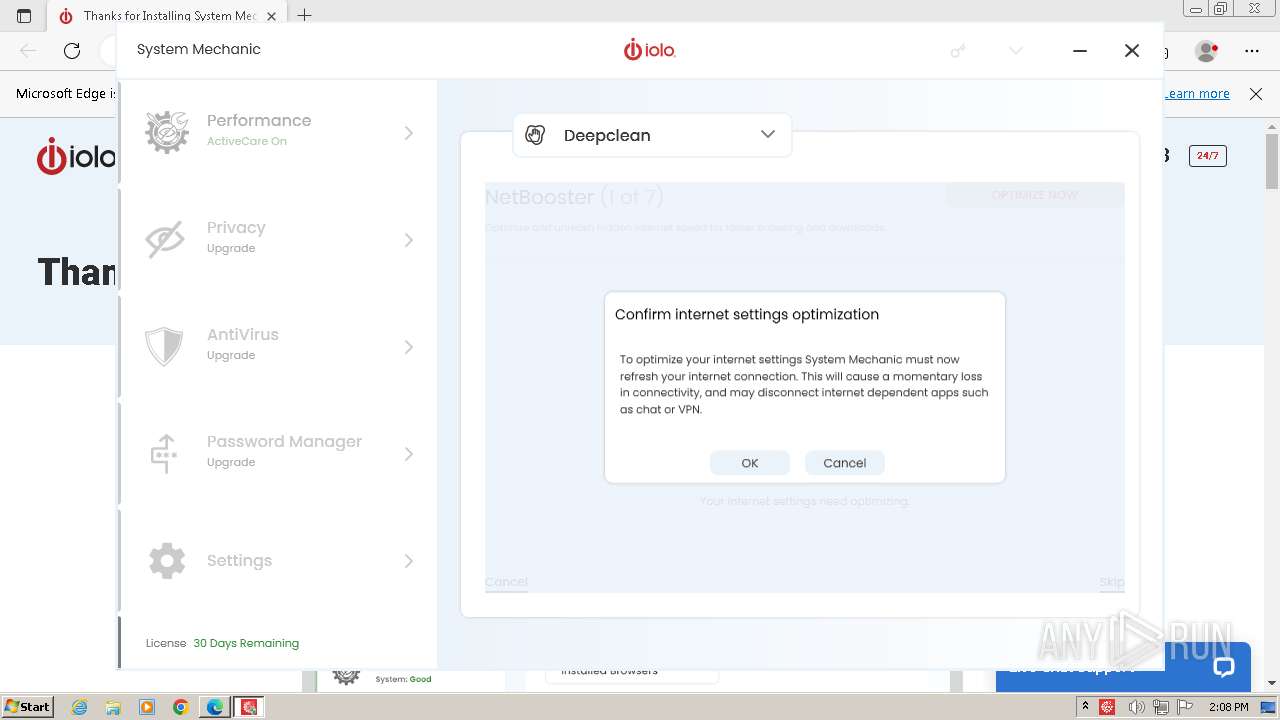Click the network tray icon

click(1162, 707)
